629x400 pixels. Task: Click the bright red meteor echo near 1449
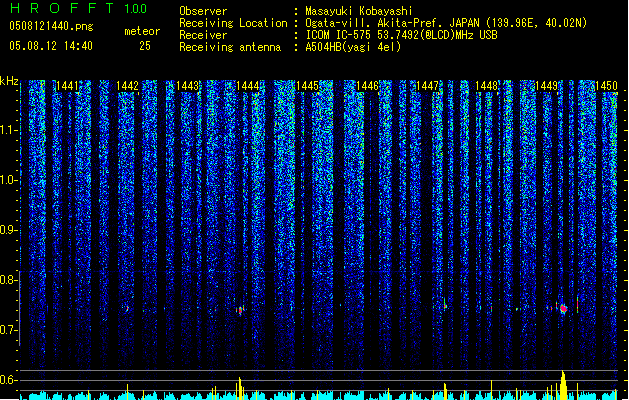[x=564, y=309]
